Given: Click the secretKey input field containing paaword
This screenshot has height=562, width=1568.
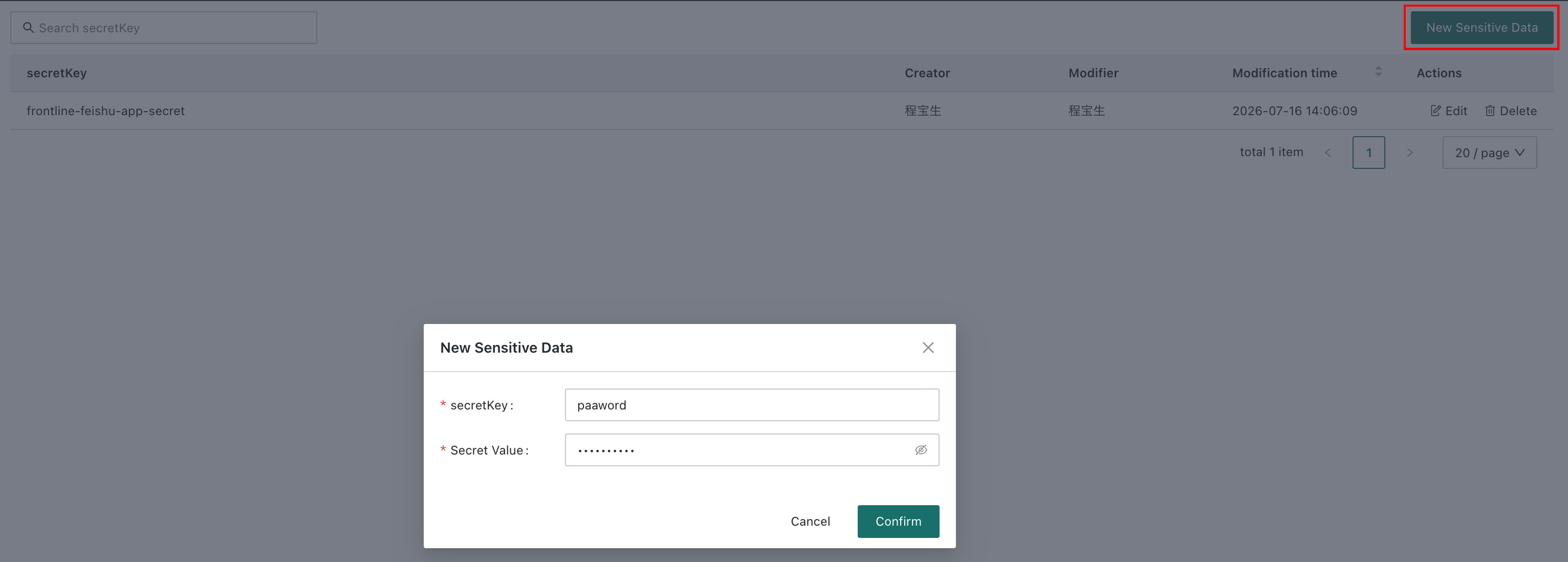Looking at the screenshot, I should (x=752, y=405).
